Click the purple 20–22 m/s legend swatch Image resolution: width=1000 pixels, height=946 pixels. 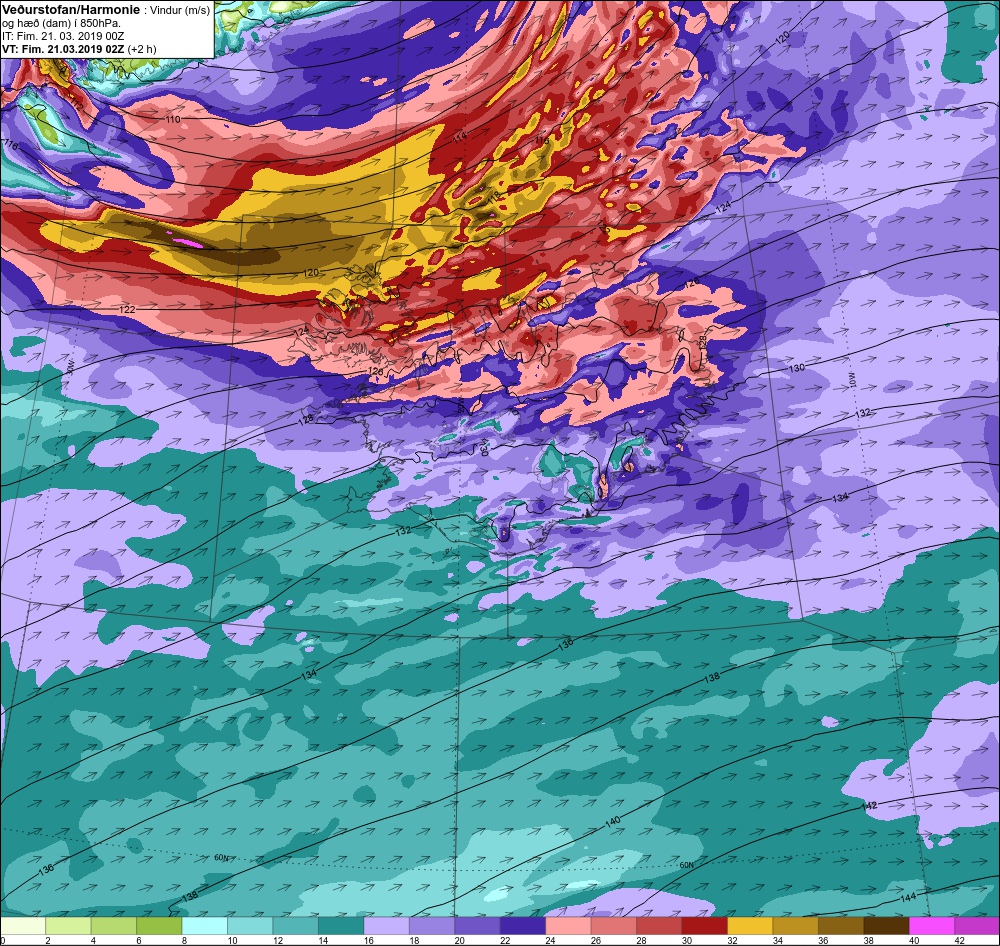(477, 926)
